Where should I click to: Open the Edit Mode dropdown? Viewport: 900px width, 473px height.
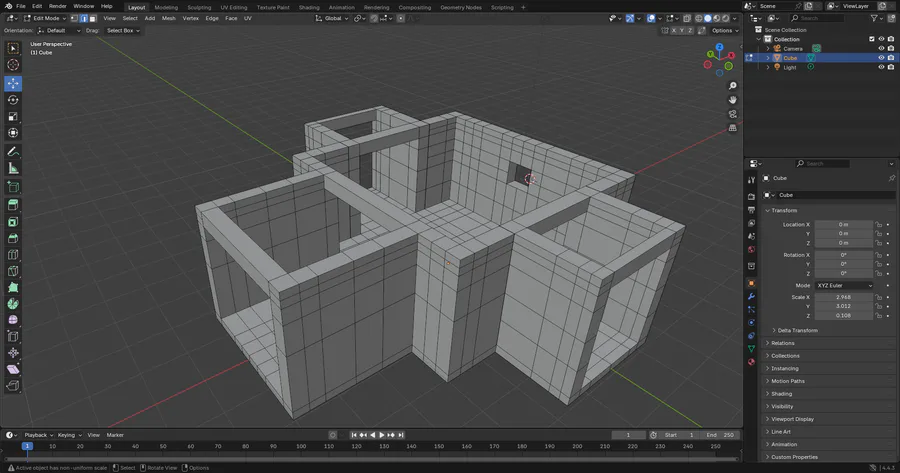coord(45,18)
